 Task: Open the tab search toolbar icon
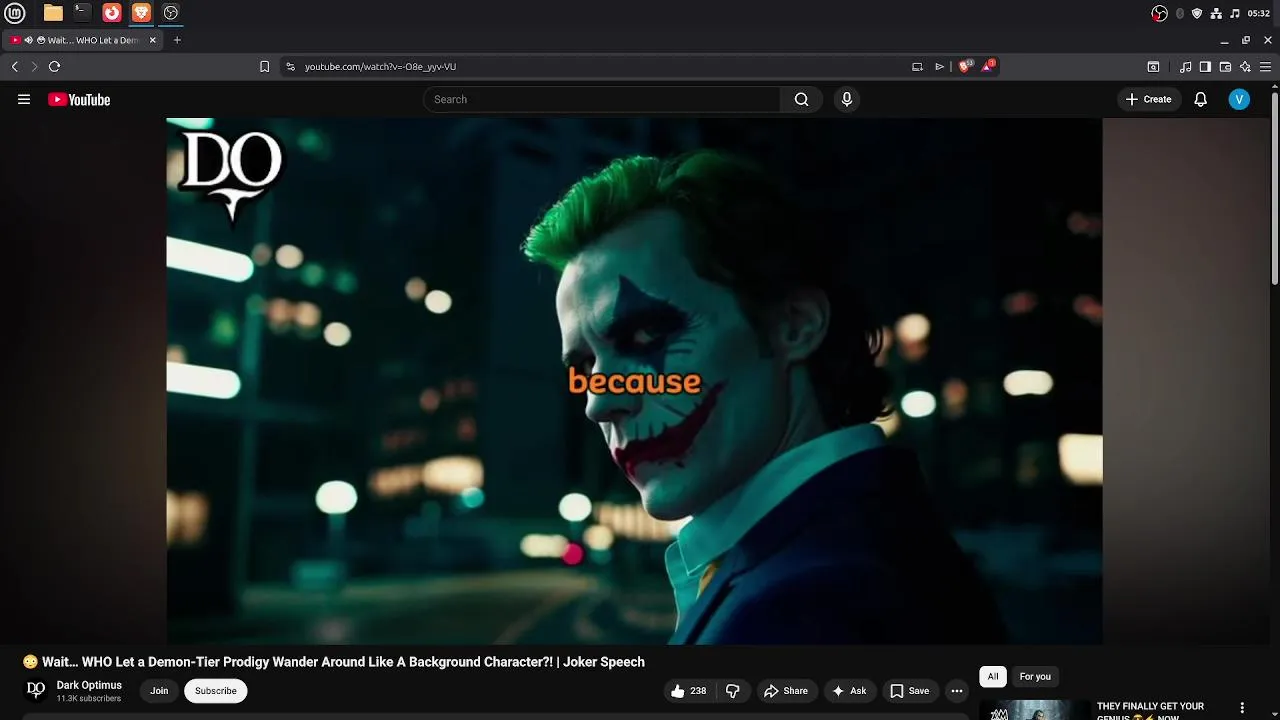tap(1153, 66)
